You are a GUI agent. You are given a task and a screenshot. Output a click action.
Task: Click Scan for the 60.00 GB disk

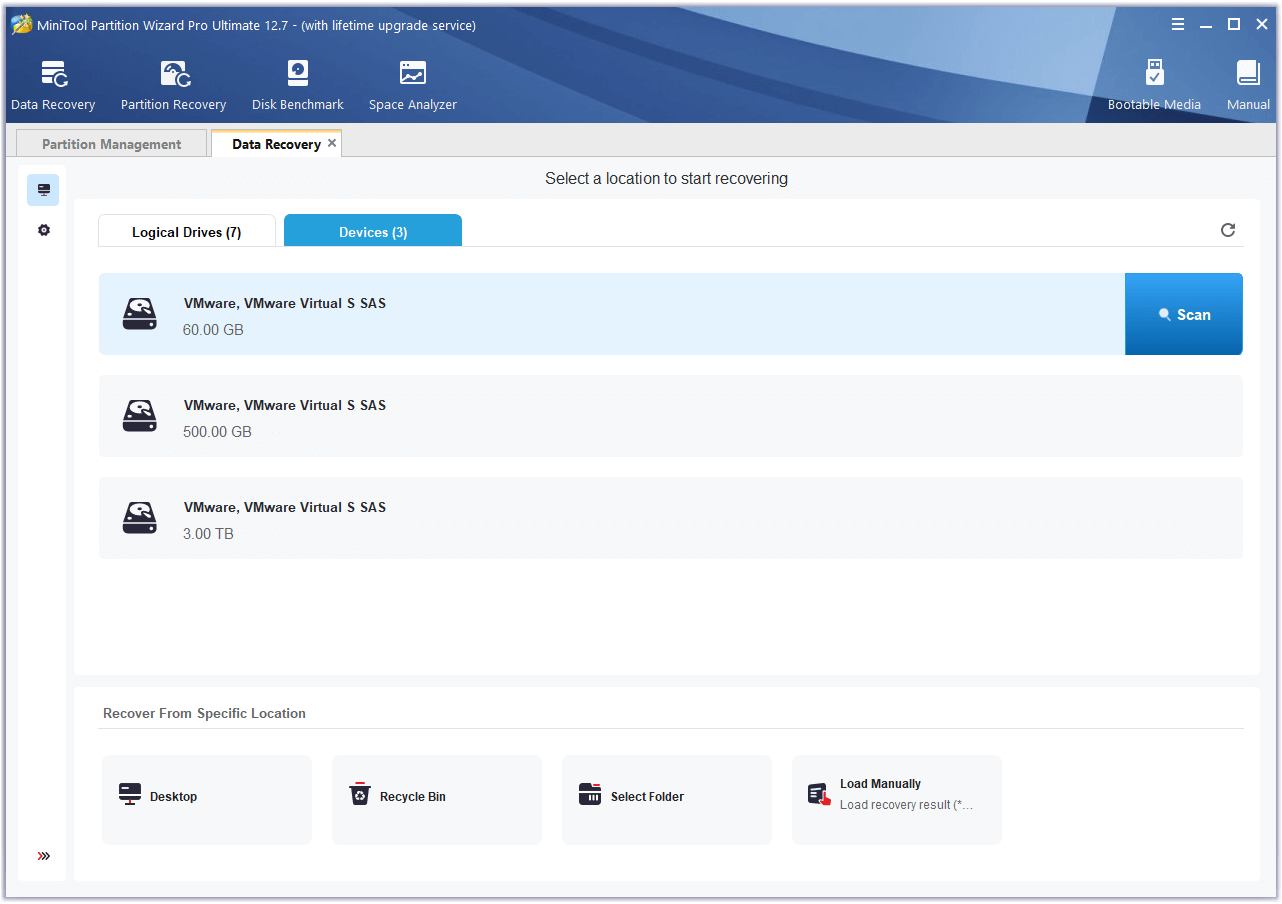pos(1184,314)
